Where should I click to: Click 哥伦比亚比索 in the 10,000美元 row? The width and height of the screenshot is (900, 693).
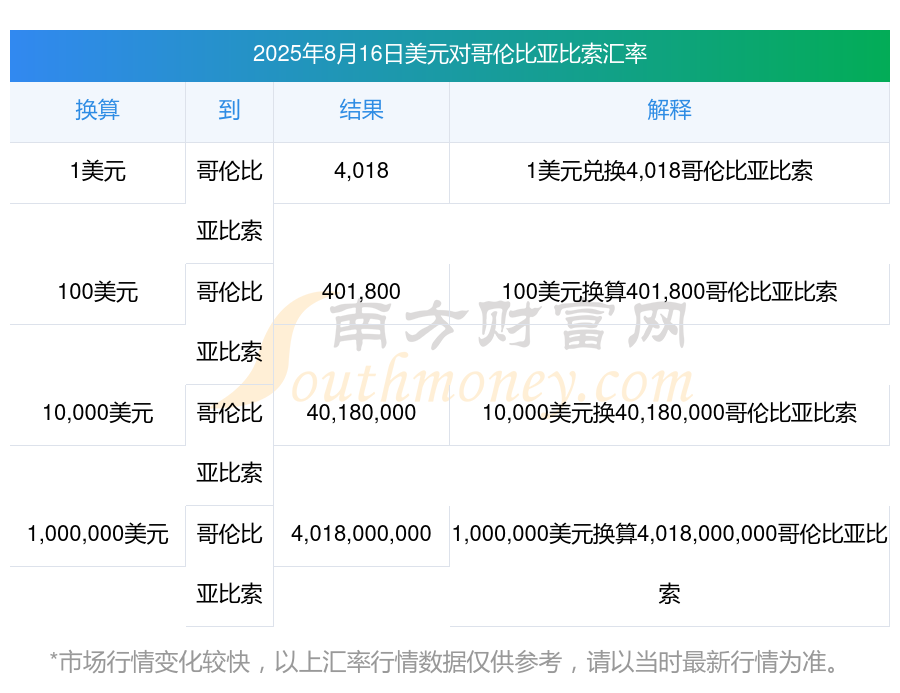(x=229, y=443)
